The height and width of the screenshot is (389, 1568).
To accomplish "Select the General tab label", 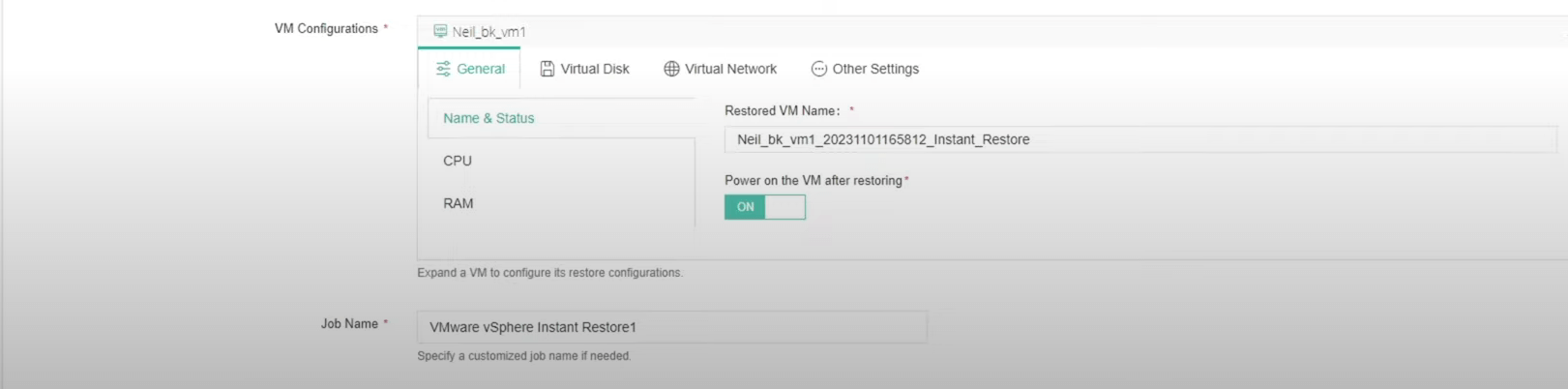I will (481, 69).
